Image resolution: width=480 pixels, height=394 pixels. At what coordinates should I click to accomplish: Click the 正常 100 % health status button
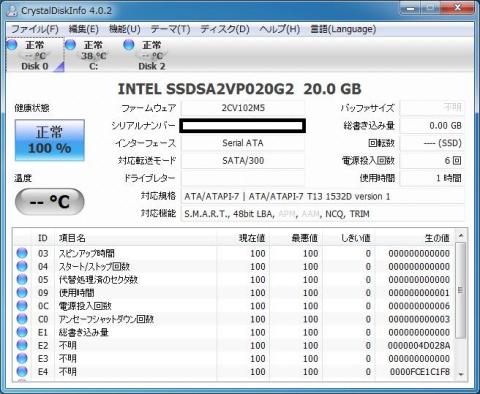(50, 140)
